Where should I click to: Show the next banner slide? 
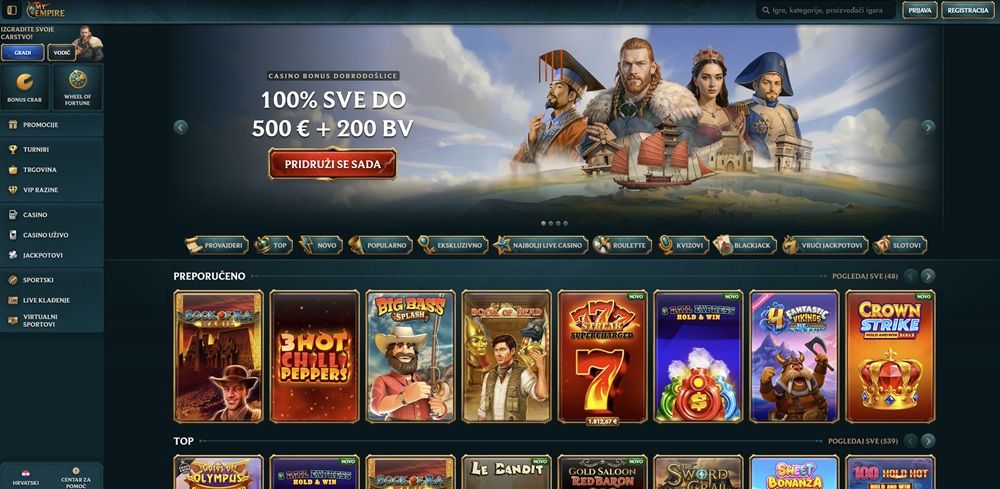pos(928,127)
